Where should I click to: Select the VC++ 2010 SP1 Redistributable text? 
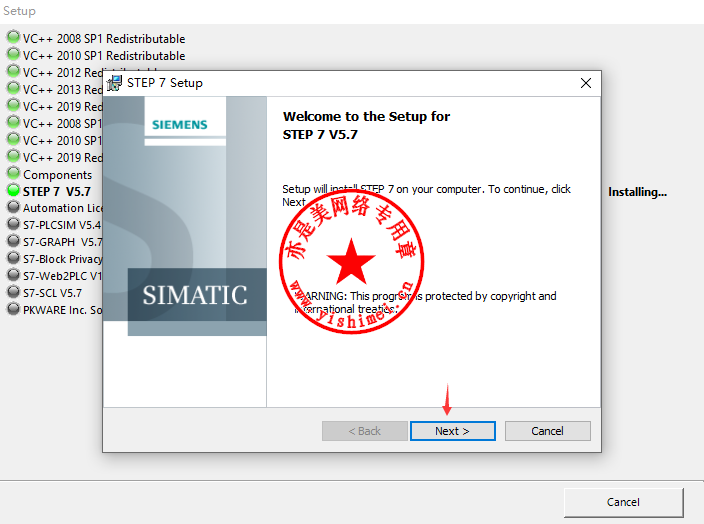pyautogui.click(x=104, y=56)
